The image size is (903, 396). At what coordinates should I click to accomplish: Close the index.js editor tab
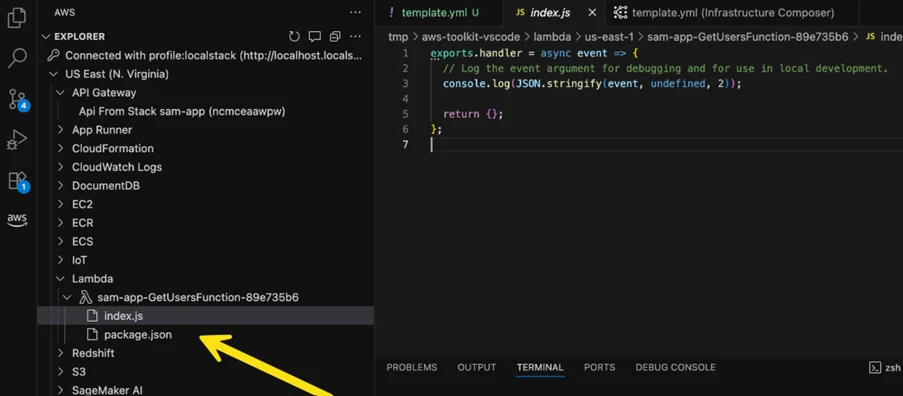coord(591,13)
